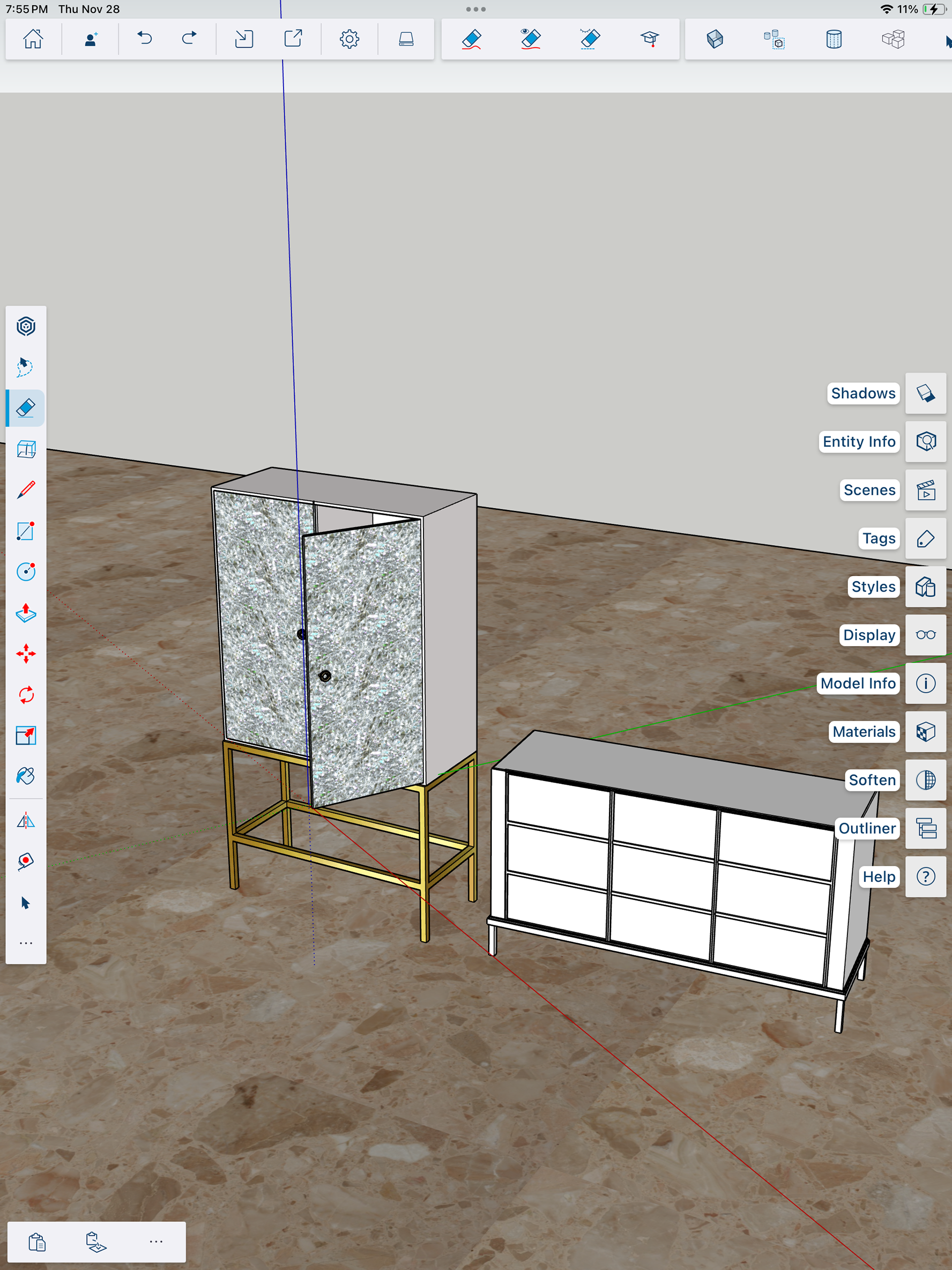The width and height of the screenshot is (952, 1270).
Task: Open the Entity Info panel
Action: (925, 441)
